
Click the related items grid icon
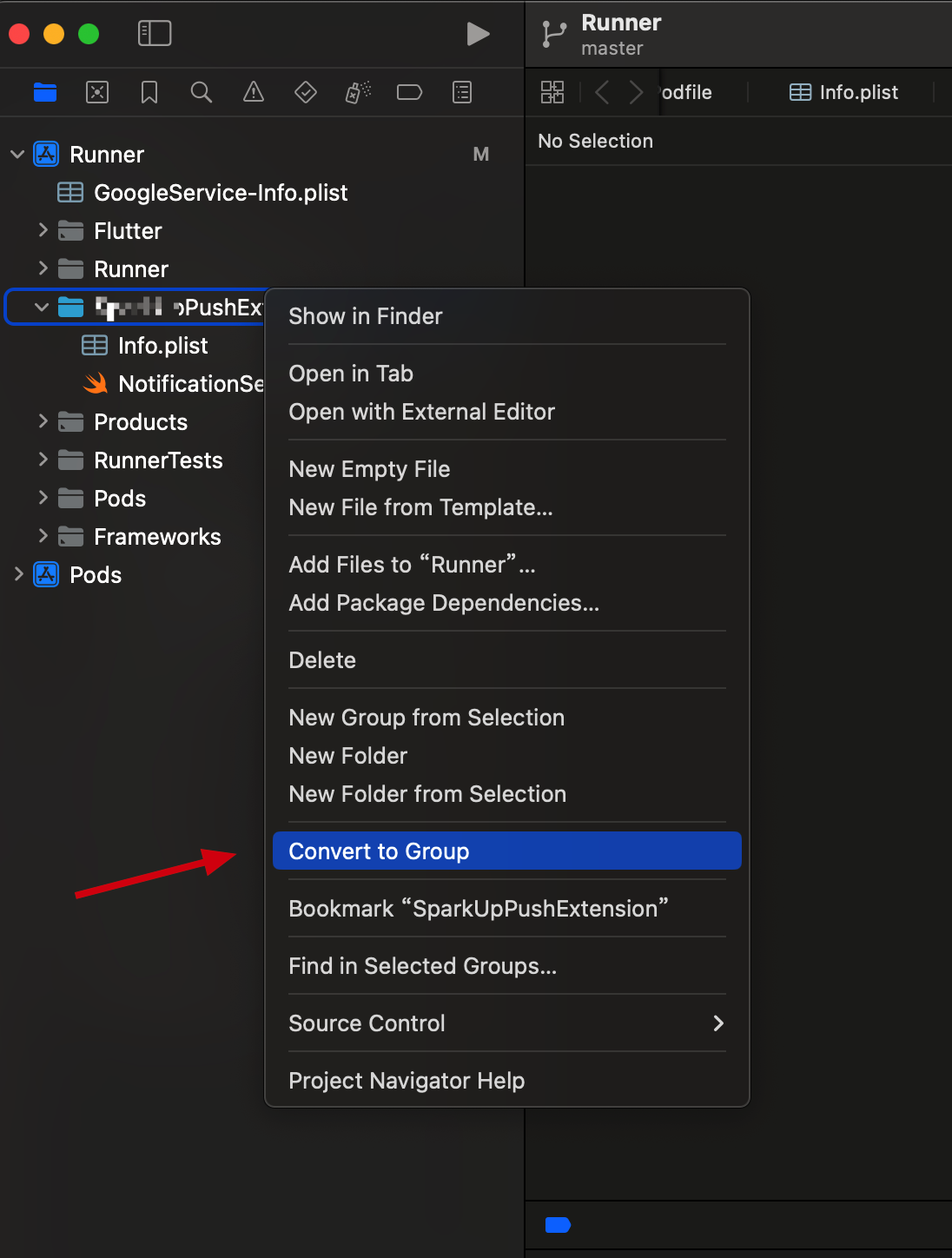(x=552, y=92)
